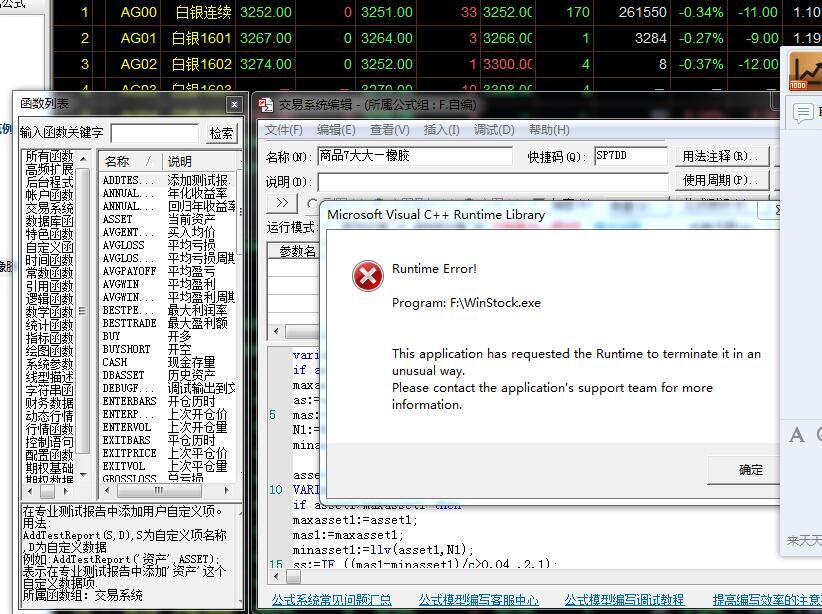Click the 确定 button in the error dialog
The height and width of the screenshot is (614, 822).
750,470
